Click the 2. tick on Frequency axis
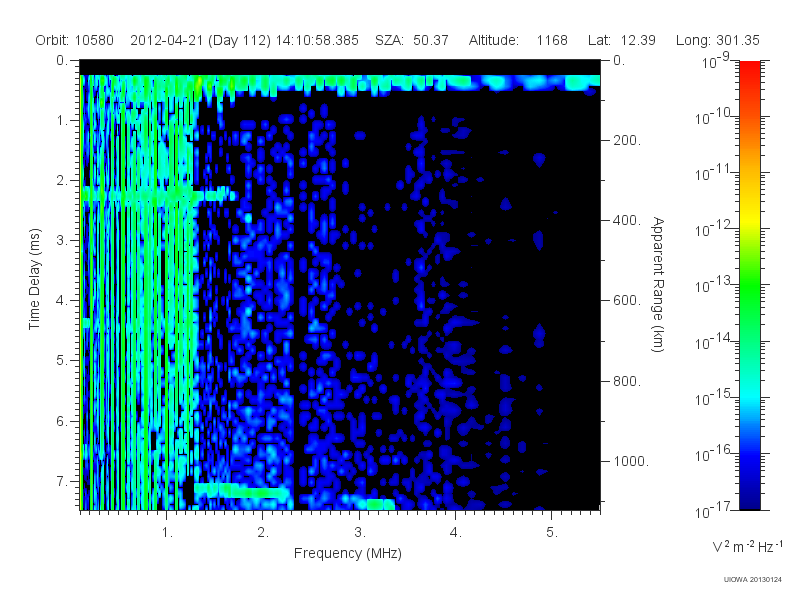Screen dimensions: 800x600 tap(263, 532)
